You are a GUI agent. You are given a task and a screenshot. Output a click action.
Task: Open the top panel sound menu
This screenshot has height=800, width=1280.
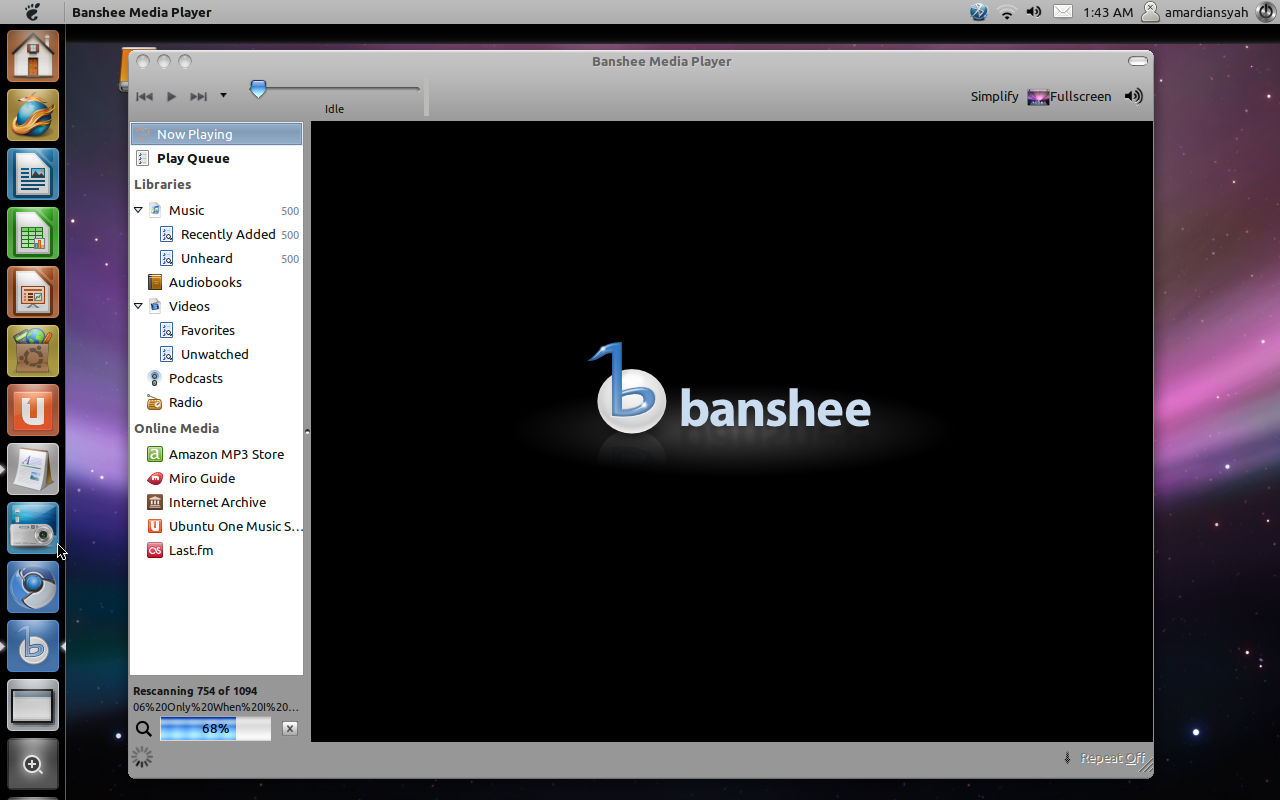1034,12
